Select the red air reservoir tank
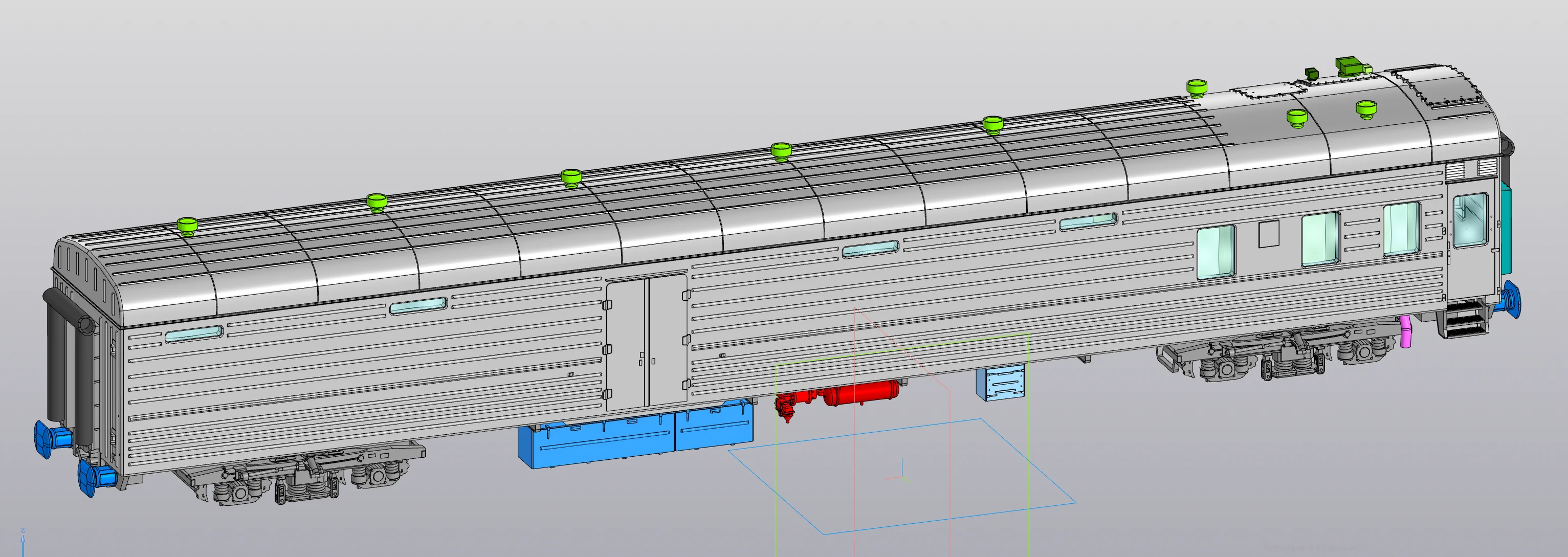This screenshot has height=557, width=1568. [862, 393]
